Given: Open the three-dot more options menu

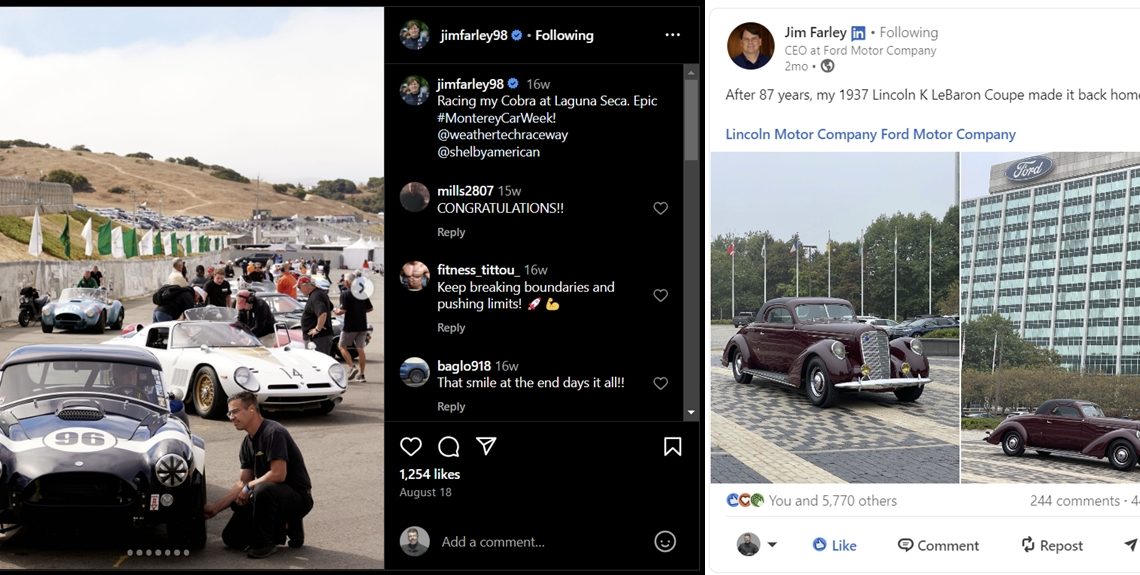Looking at the screenshot, I should point(672,35).
